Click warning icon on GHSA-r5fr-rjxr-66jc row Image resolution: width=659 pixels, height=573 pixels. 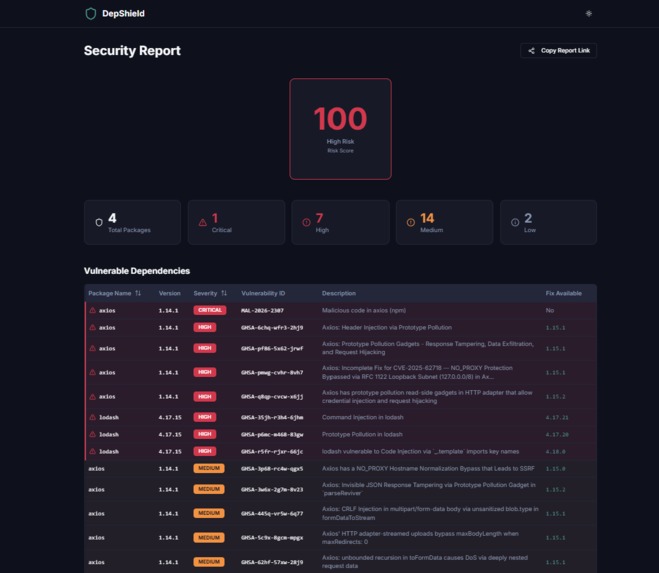click(x=92, y=452)
